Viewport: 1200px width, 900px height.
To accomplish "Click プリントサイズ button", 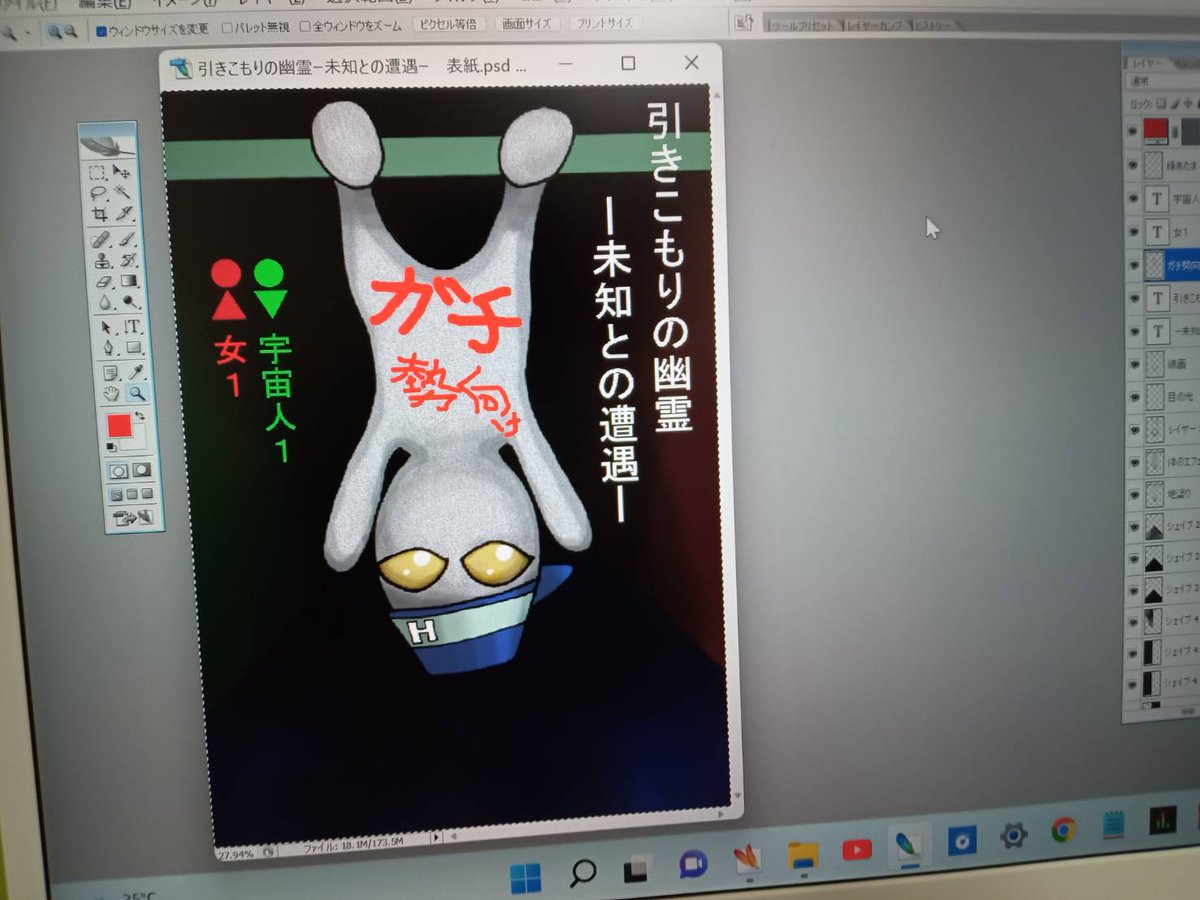I will tap(605, 22).
